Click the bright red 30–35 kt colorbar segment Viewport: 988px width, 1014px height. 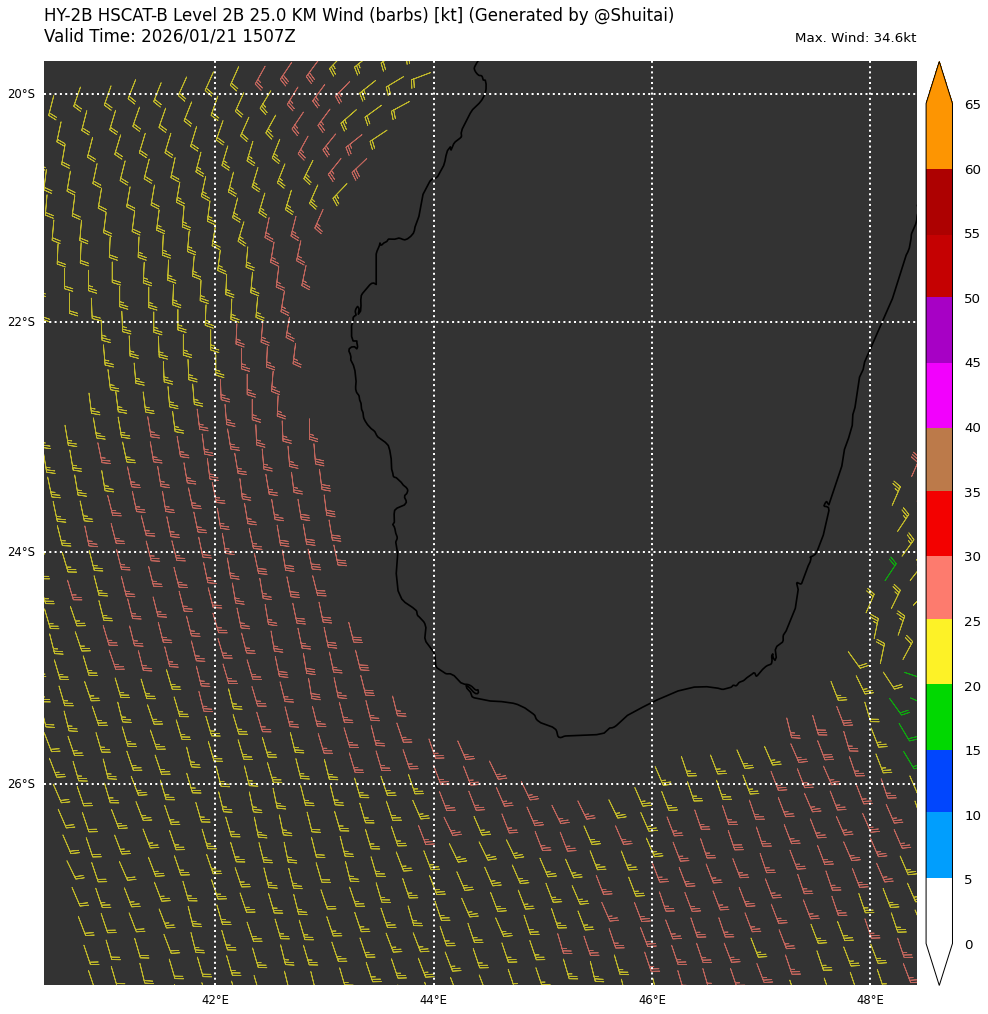(938, 523)
